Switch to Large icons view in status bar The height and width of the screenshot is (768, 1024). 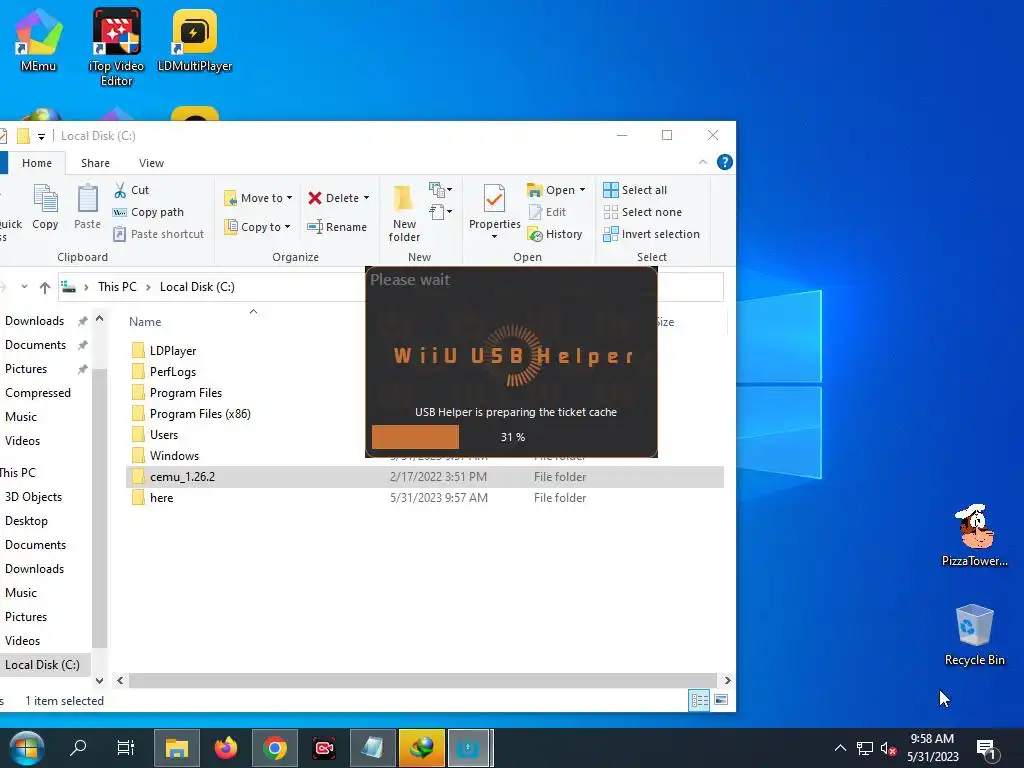coord(720,700)
